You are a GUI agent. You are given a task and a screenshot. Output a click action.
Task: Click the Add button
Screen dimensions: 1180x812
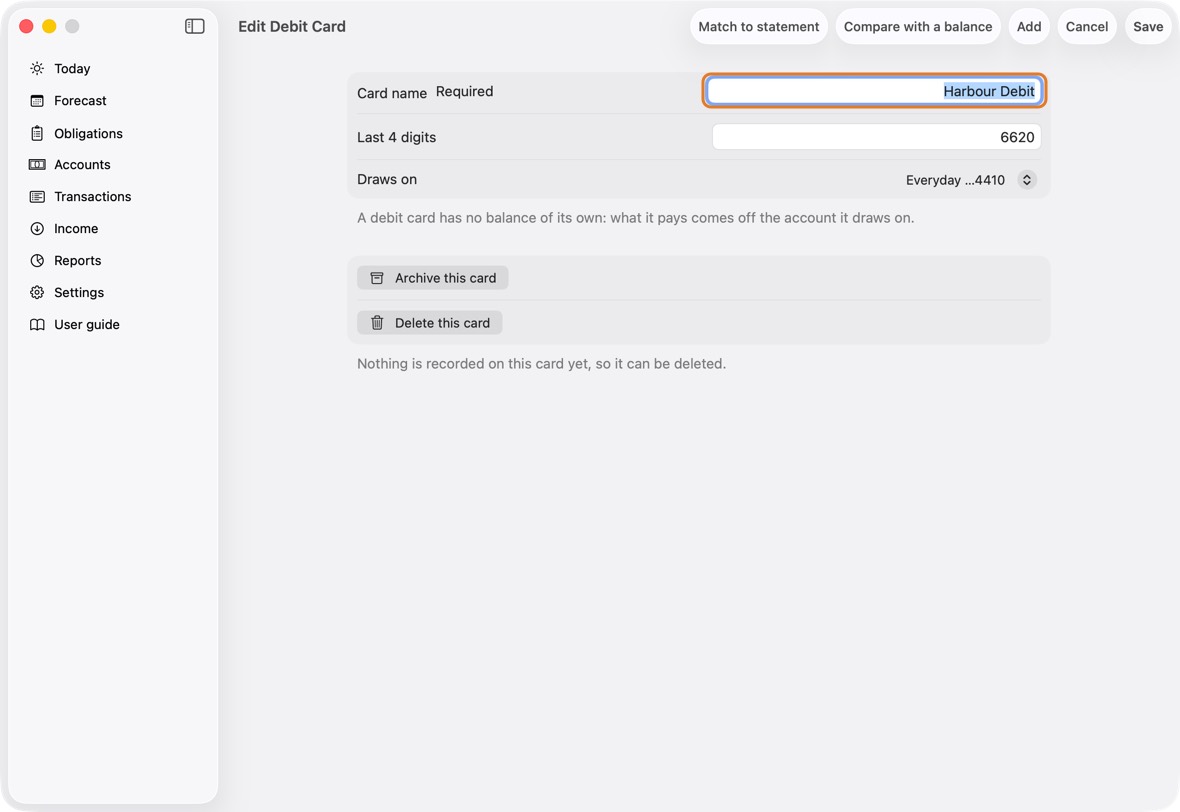click(x=1029, y=26)
